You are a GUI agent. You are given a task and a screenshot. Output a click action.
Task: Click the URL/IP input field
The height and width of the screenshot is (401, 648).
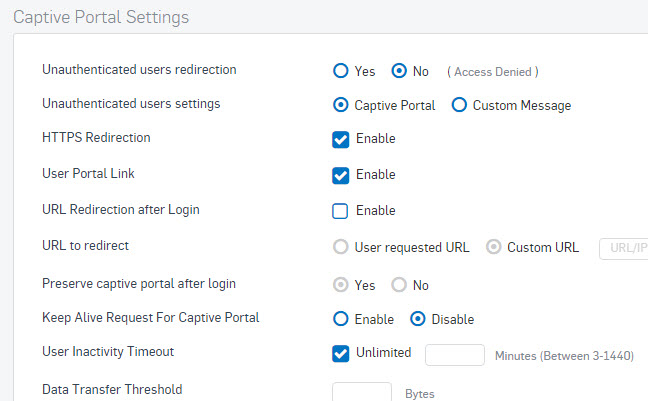[624, 248]
